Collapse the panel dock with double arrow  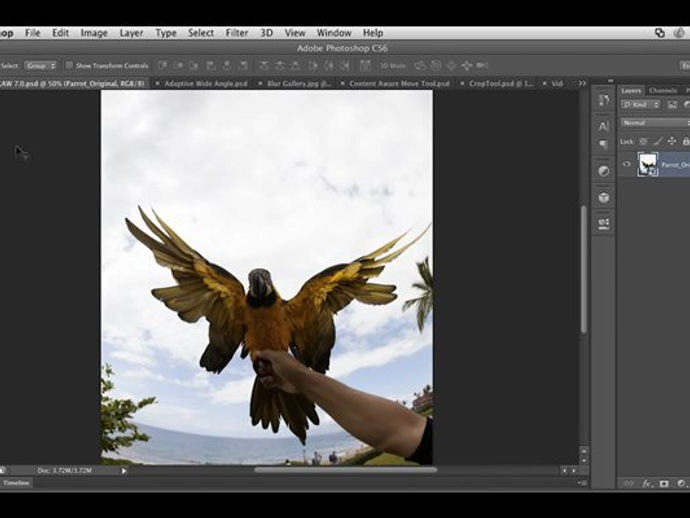(610, 81)
